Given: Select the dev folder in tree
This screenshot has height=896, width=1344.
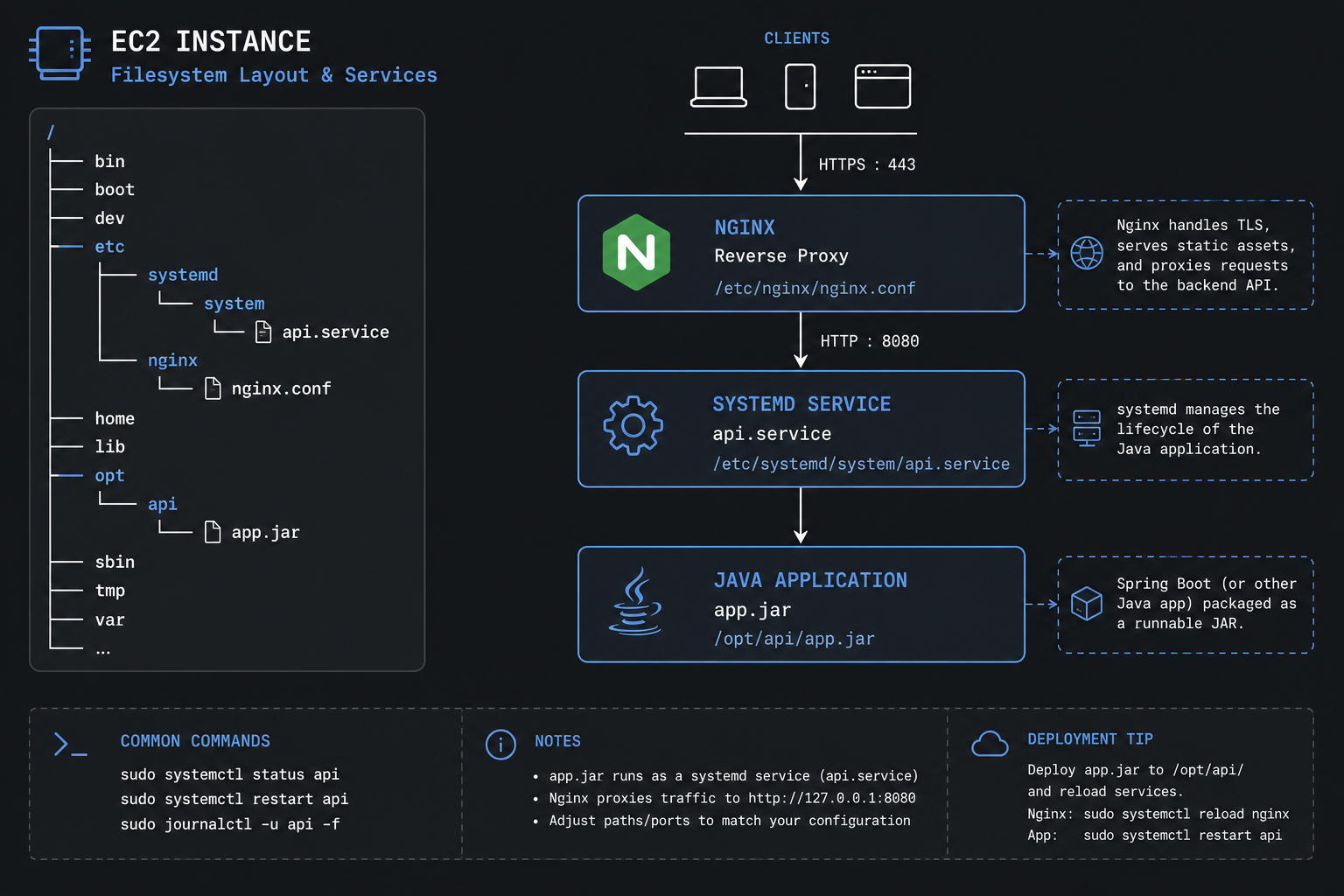Looking at the screenshot, I should (x=109, y=218).
